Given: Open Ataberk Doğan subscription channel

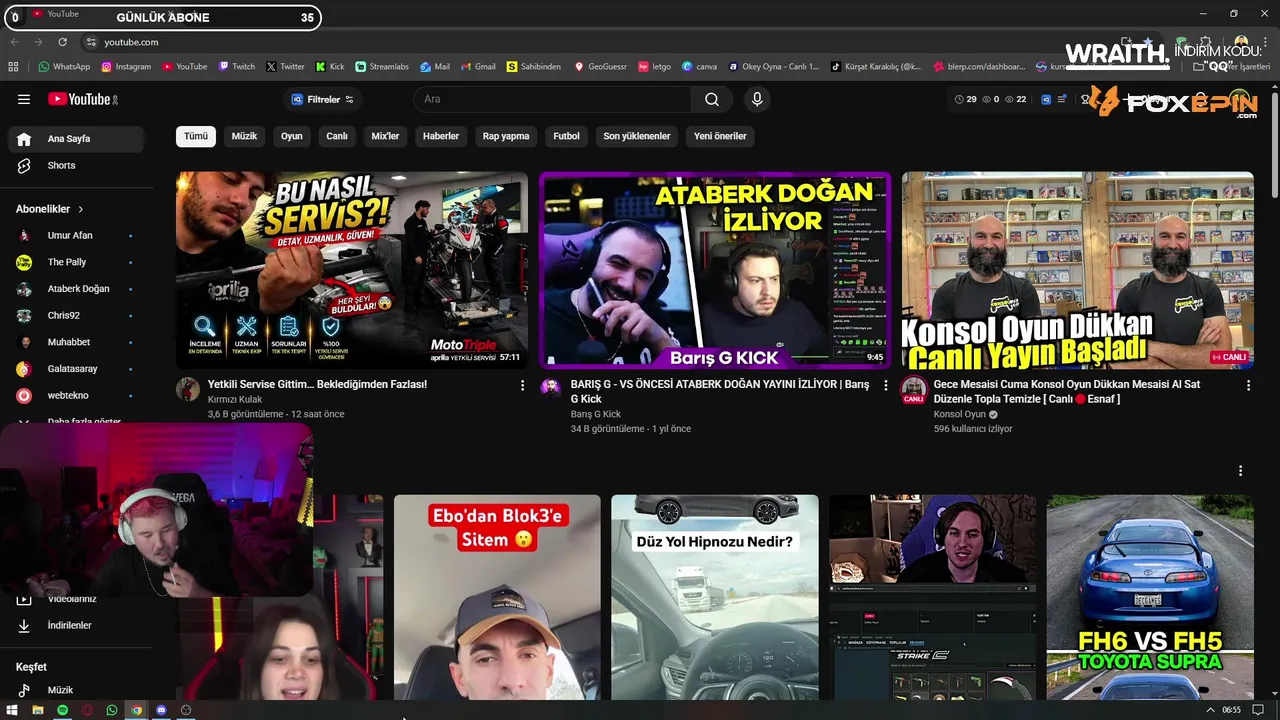Looking at the screenshot, I should [x=76, y=289].
